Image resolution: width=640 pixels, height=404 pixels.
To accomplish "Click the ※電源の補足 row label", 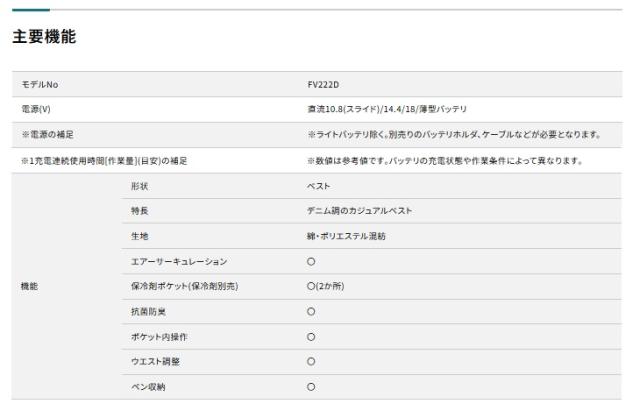I will (47, 135).
